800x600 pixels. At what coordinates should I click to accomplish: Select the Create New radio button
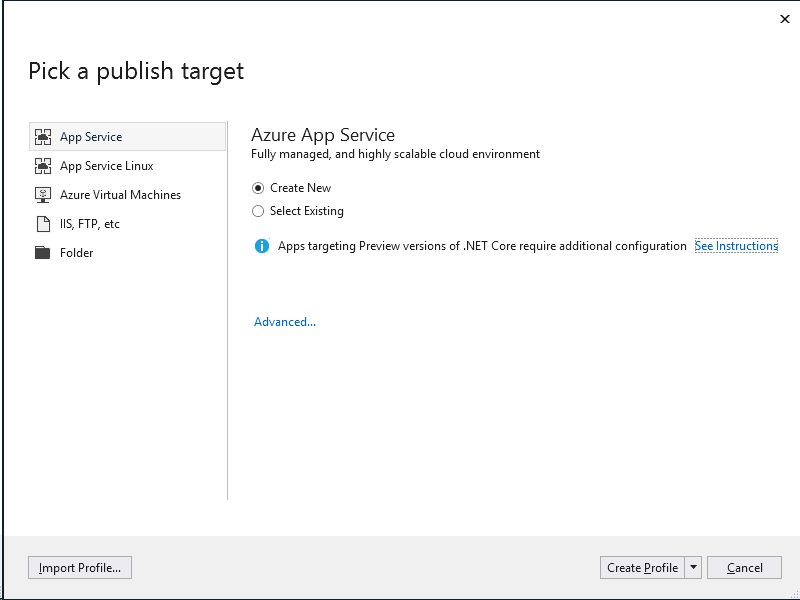tap(258, 188)
